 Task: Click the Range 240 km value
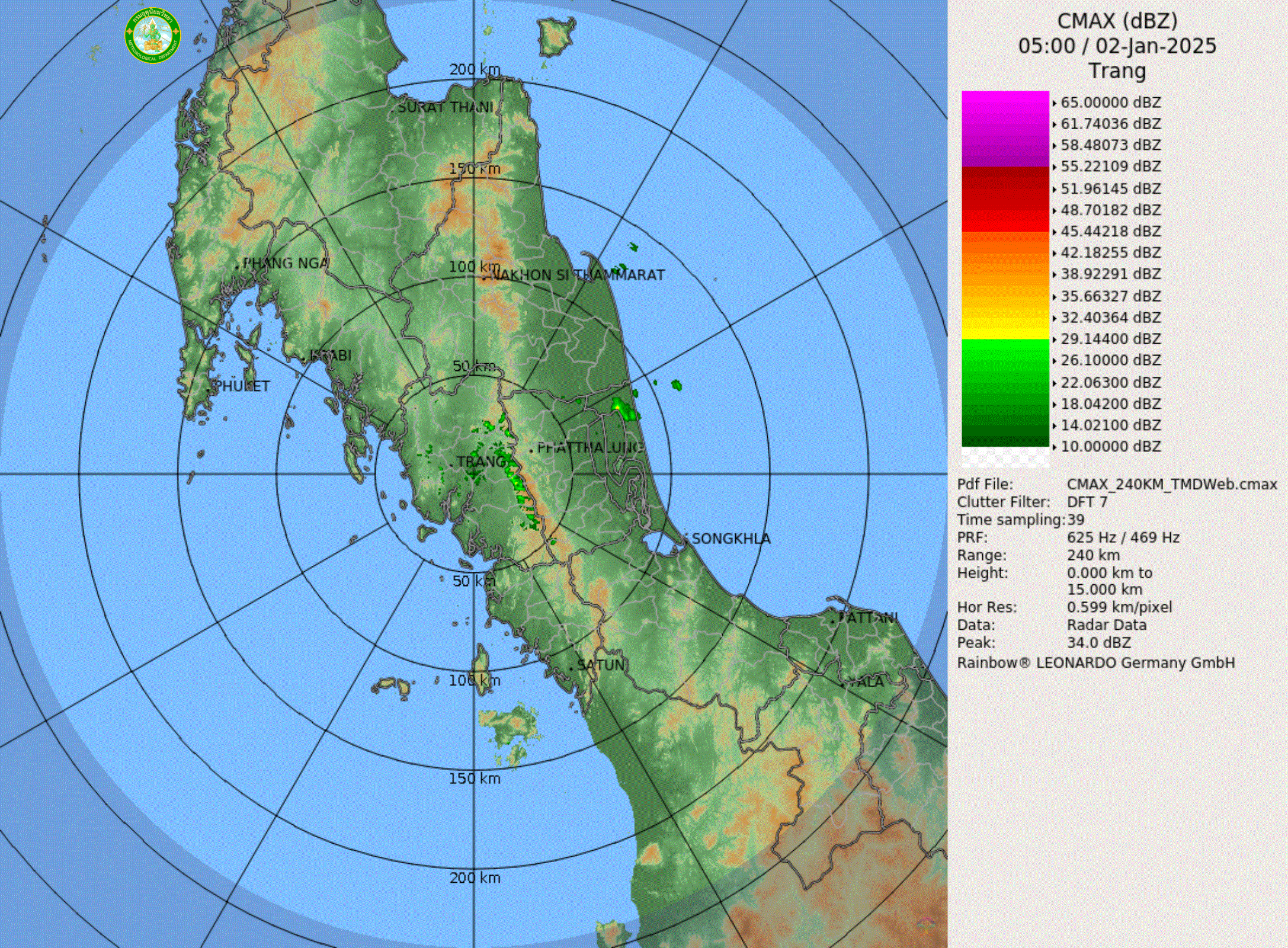point(1094,555)
